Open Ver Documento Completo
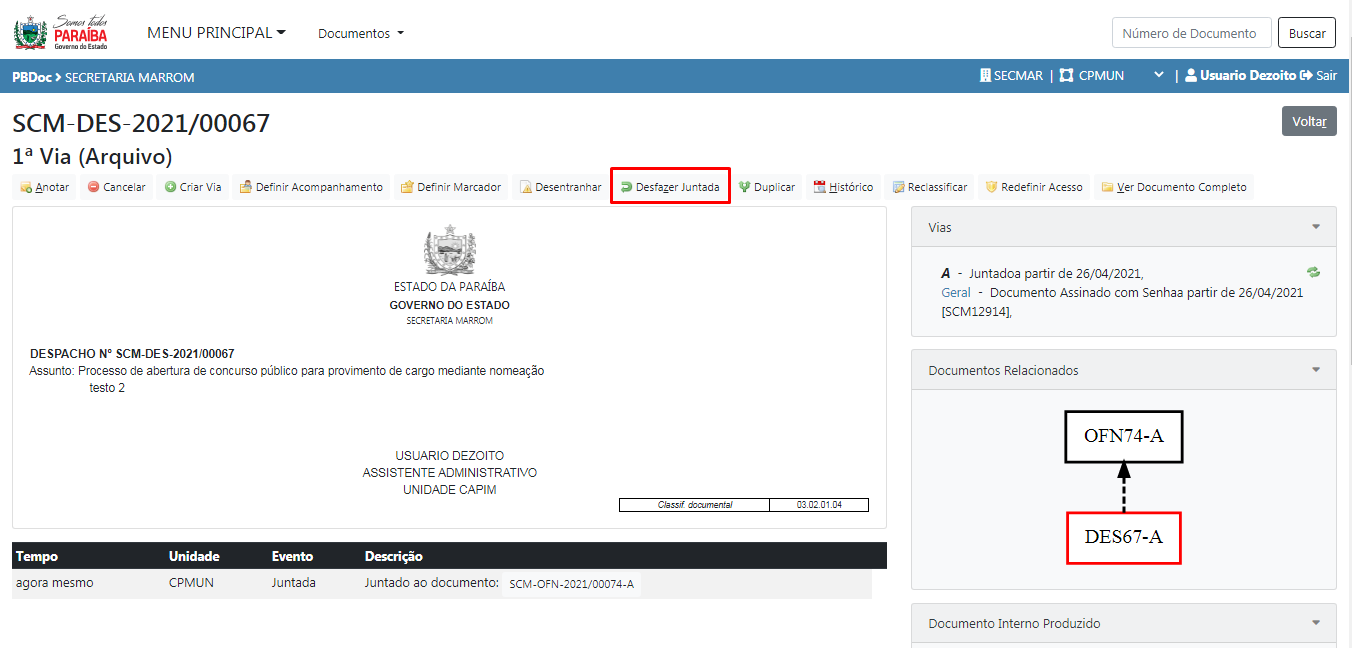1352x648 pixels. coord(1107,187)
